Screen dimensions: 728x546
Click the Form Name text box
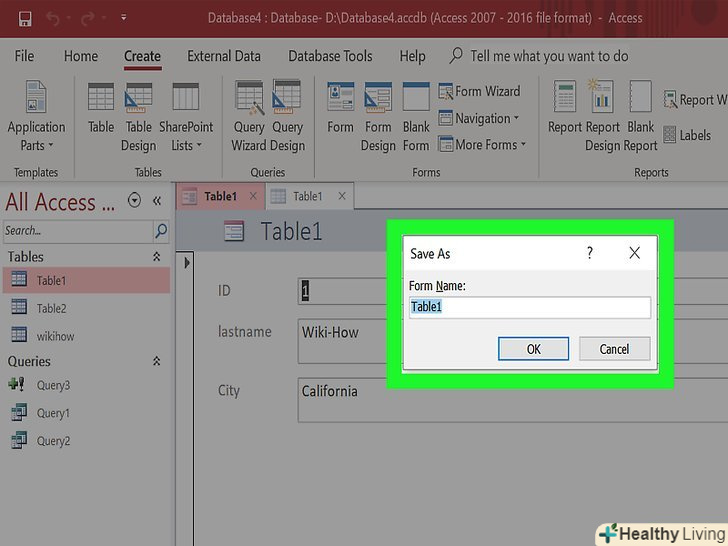(x=530, y=307)
